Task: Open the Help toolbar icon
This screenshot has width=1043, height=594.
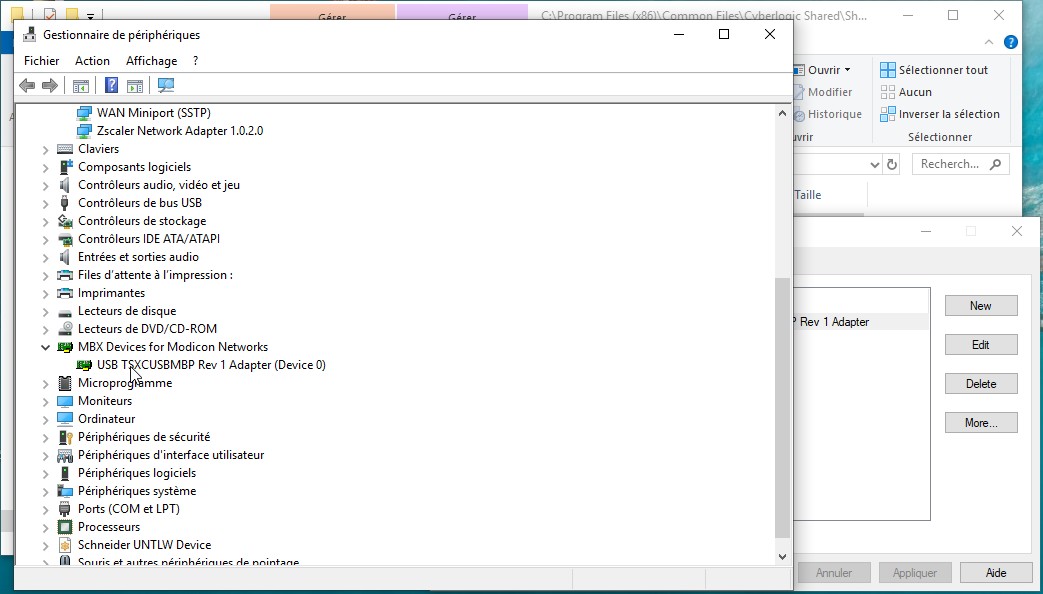Action: [112, 85]
